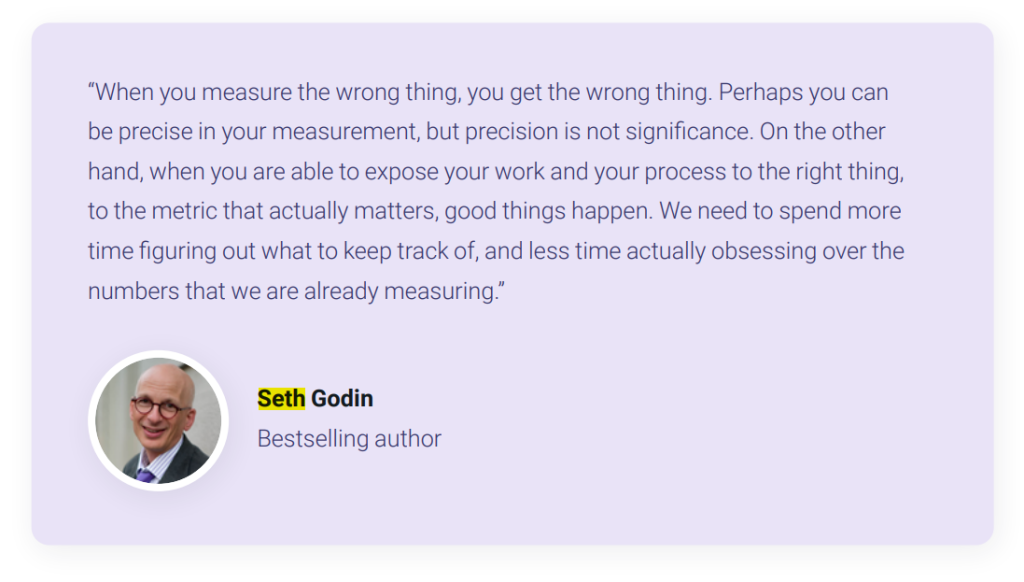This screenshot has height=582, width=1024.
Task: Click the "Bestselling author" subtitle
Action: tap(349, 438)
